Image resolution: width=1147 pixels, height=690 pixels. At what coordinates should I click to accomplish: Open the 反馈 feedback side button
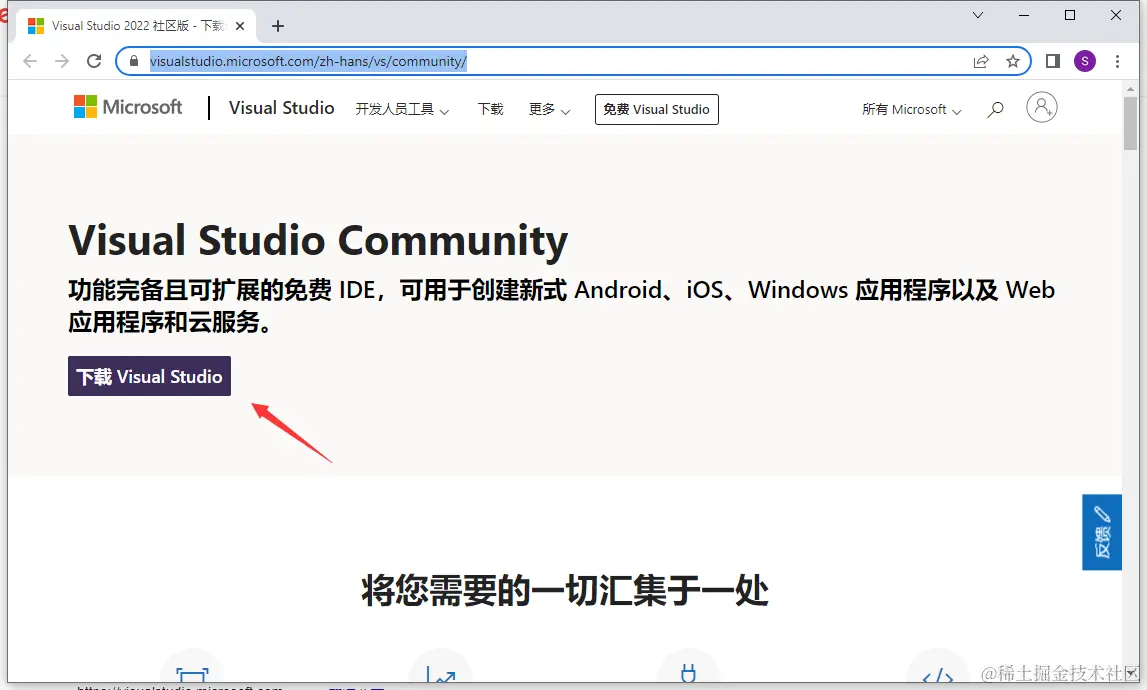[x=1102, y=532]
